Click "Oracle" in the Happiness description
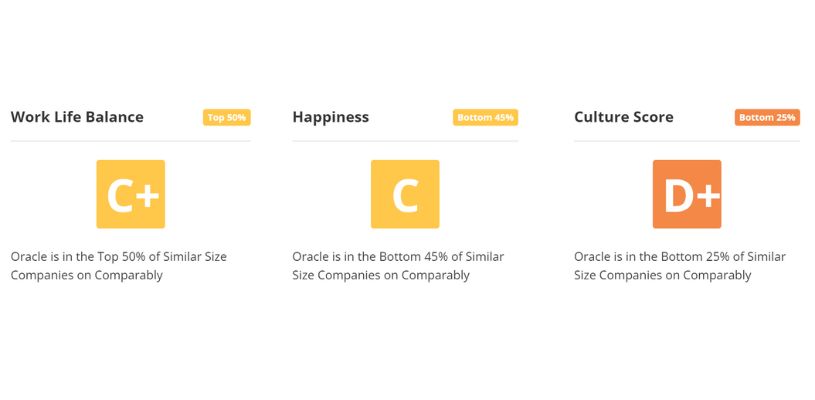 310,257
